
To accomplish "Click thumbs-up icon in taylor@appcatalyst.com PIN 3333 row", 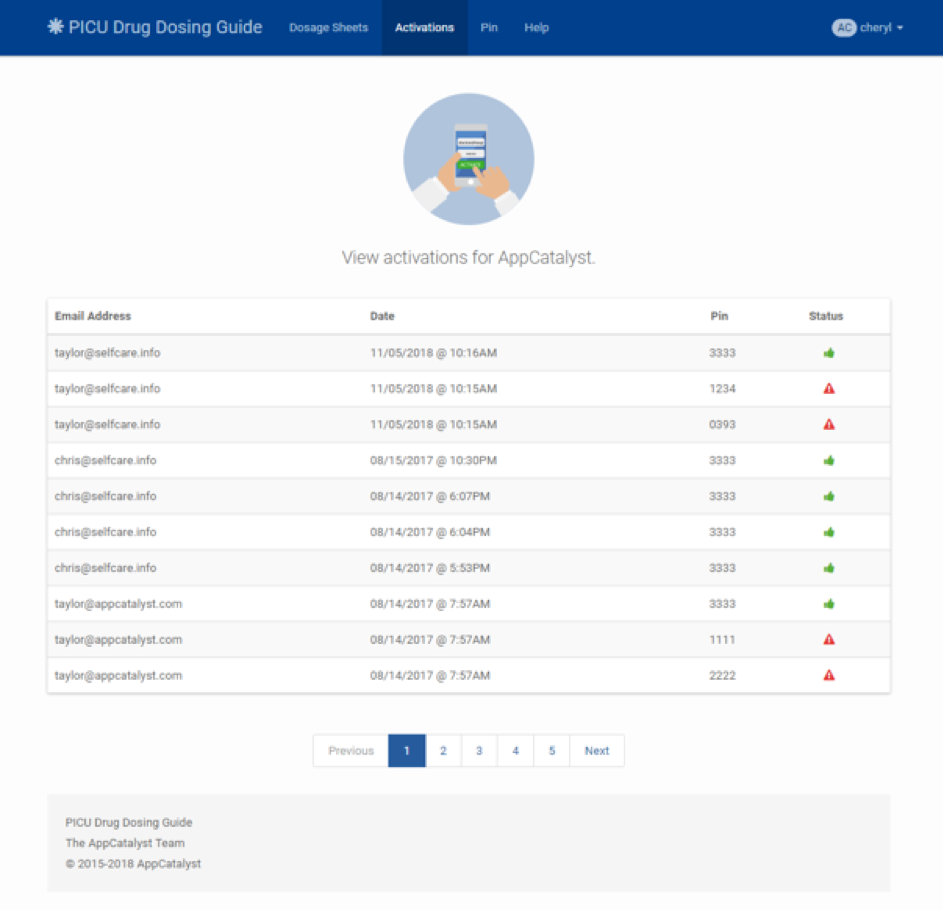I will pos(829,604).
